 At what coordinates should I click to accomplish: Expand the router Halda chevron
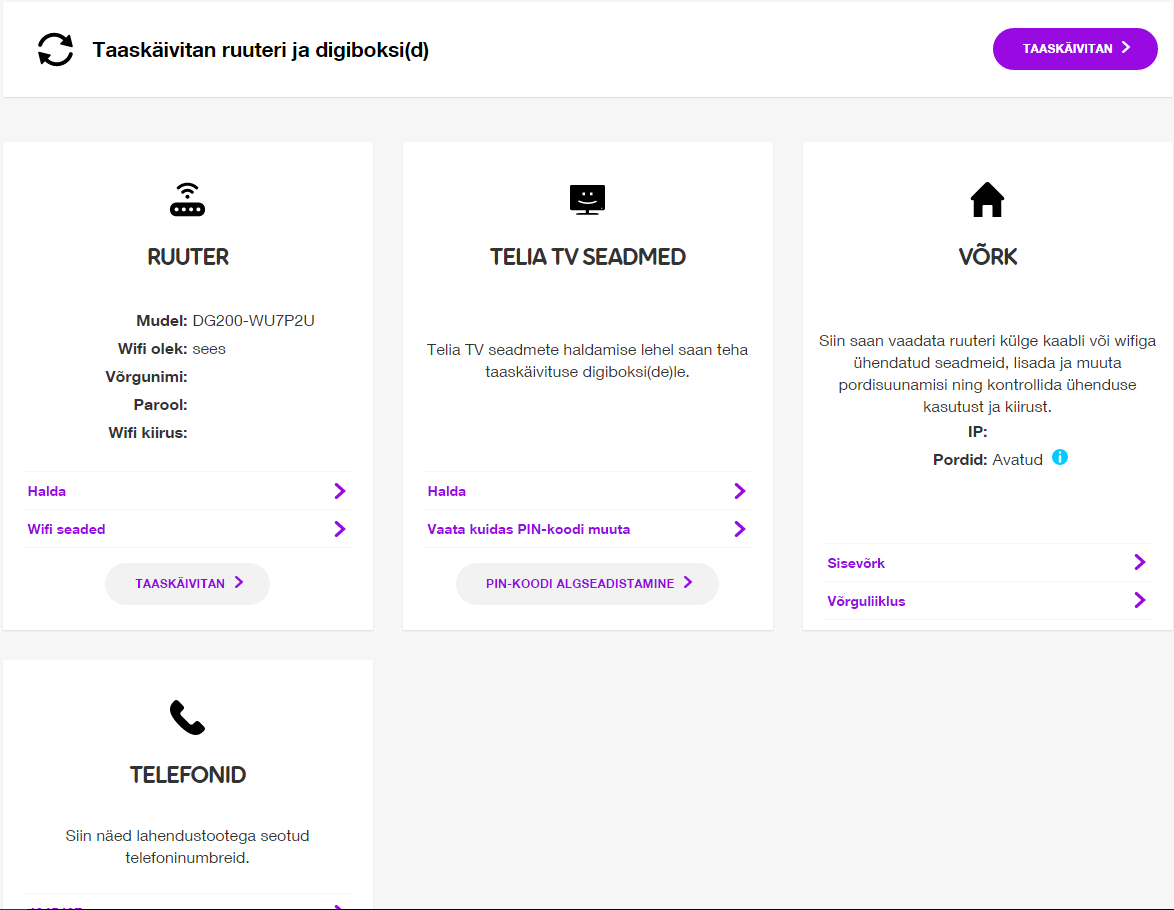tap(340, 491)
